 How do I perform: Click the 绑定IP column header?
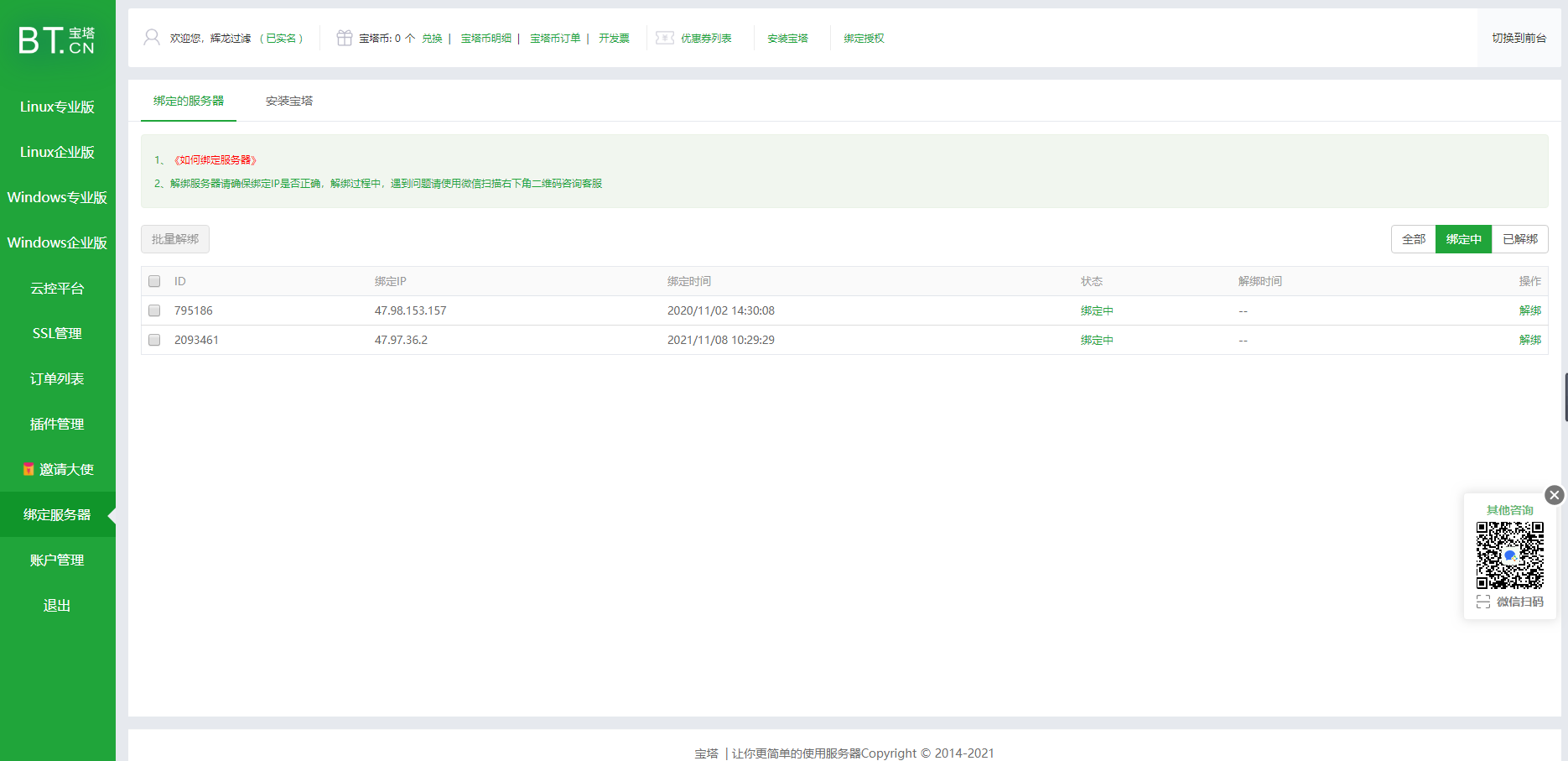tap(390, 281)
